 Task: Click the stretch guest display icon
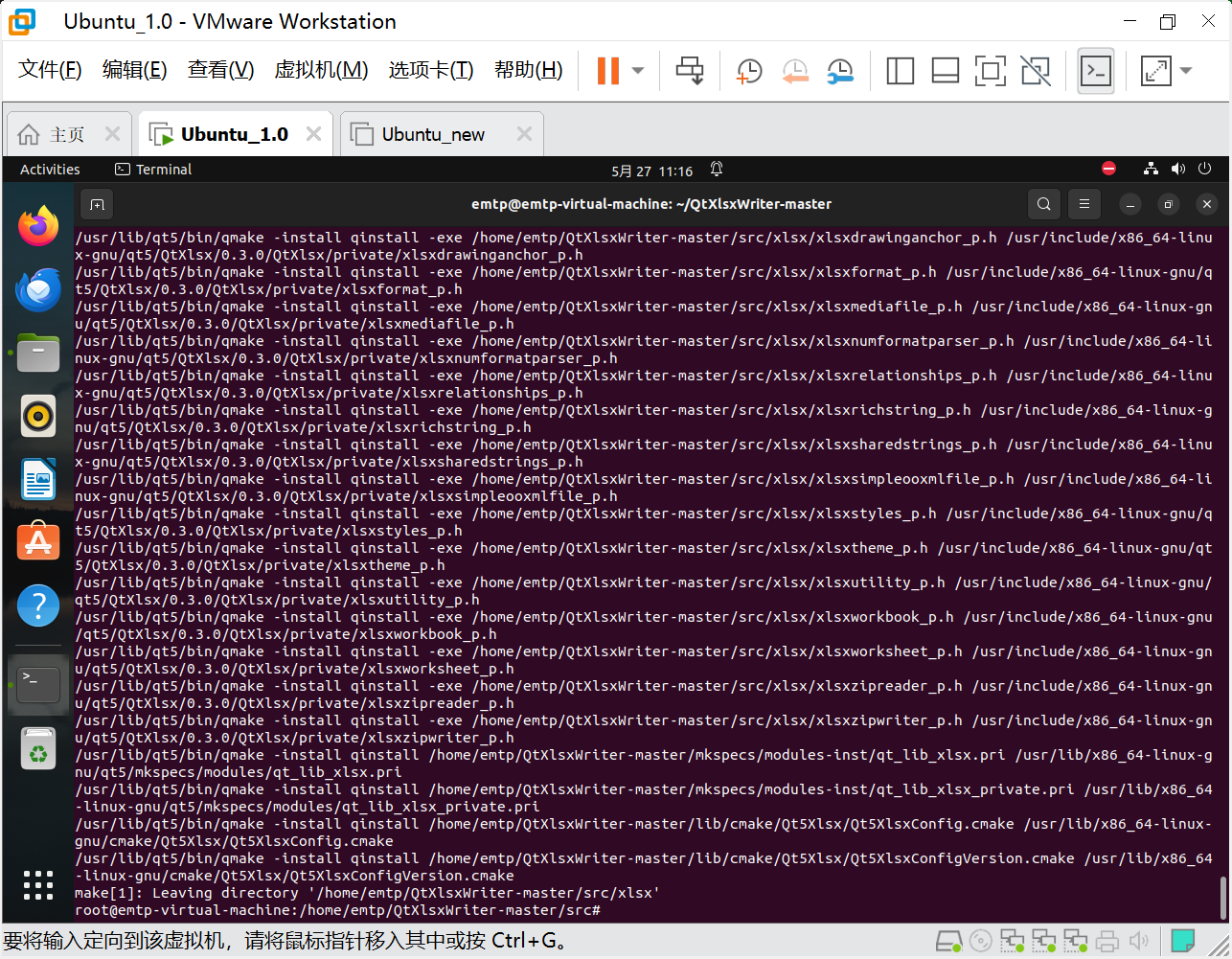1156,70
